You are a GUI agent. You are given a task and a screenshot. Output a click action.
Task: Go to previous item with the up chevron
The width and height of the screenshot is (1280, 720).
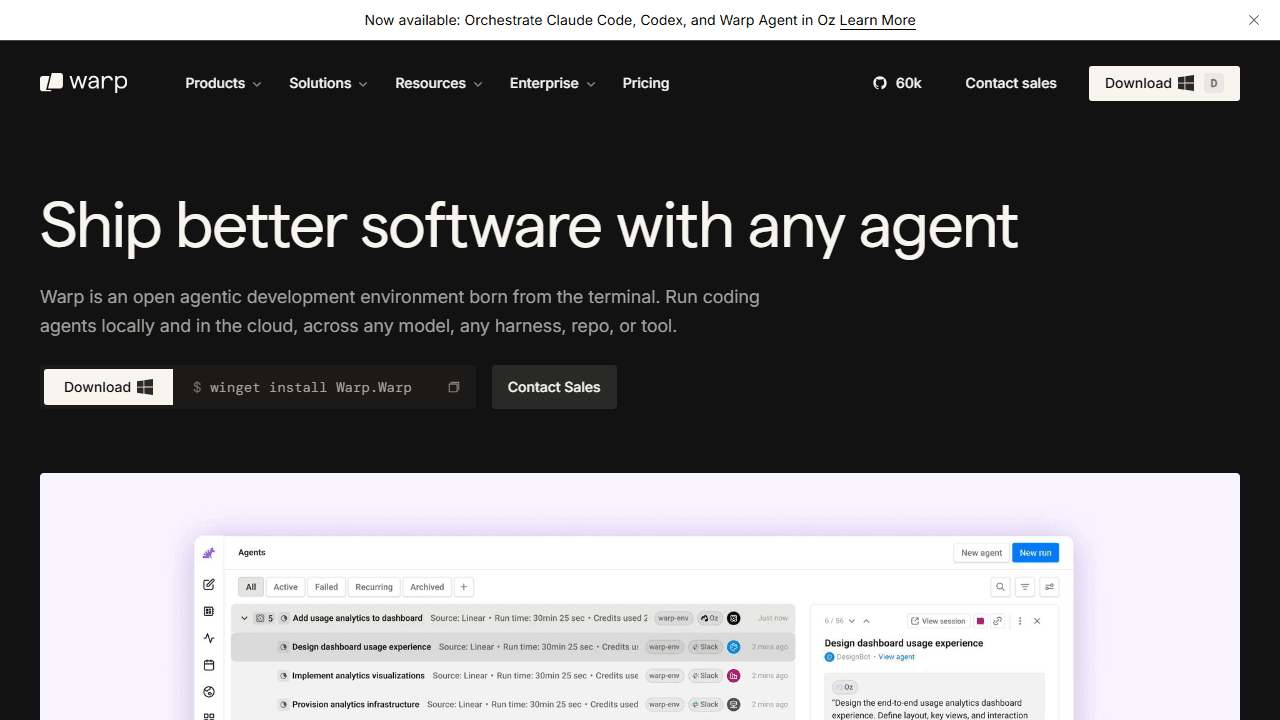click(866, 621)
